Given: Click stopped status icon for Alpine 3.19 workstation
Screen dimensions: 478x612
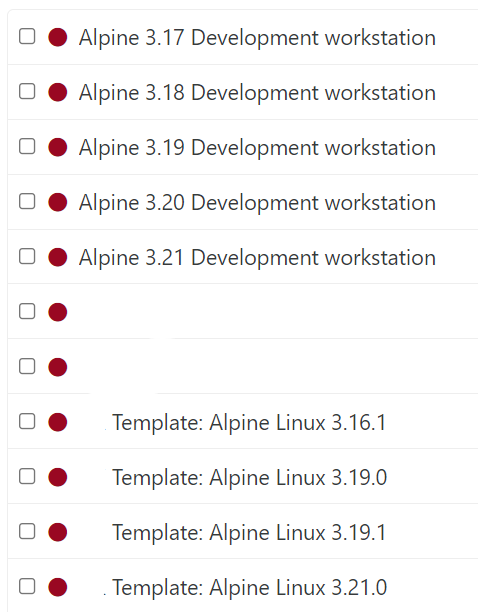Looking at the screenshot, I should [x=58, y=148].
